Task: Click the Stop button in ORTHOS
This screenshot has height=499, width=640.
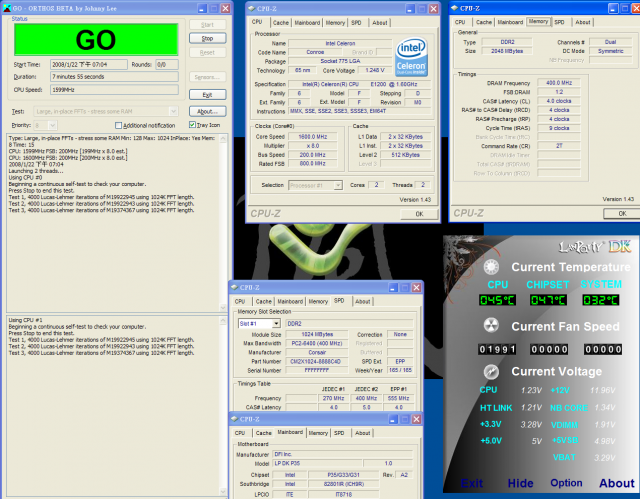Action: 207,38
